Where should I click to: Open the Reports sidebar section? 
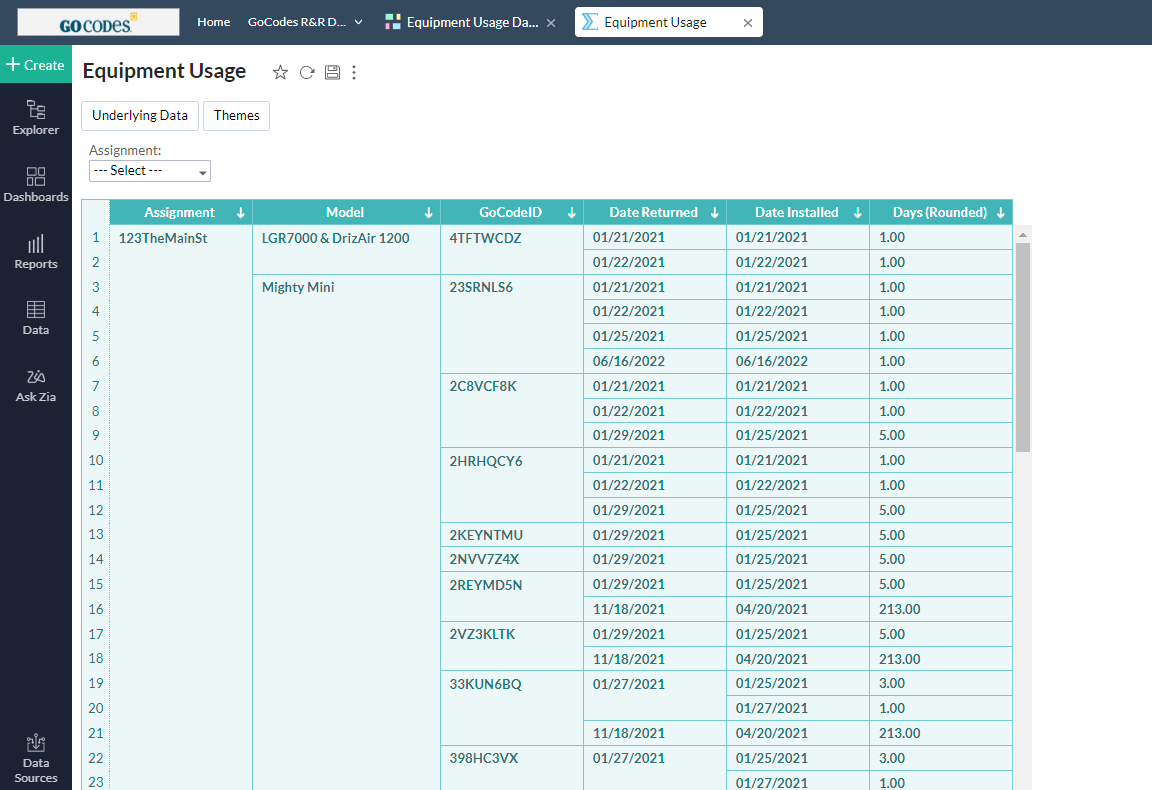[x=35, y=252]
